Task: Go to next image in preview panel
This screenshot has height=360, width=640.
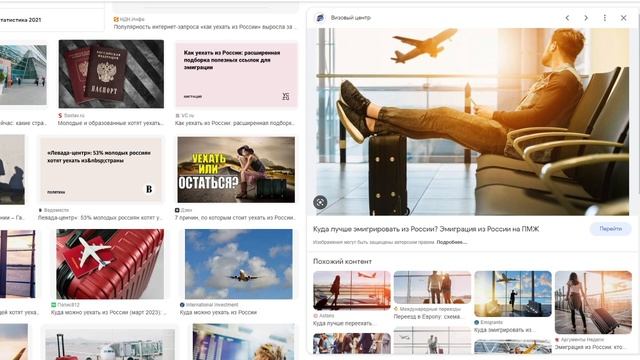Action: pos(586,18)
